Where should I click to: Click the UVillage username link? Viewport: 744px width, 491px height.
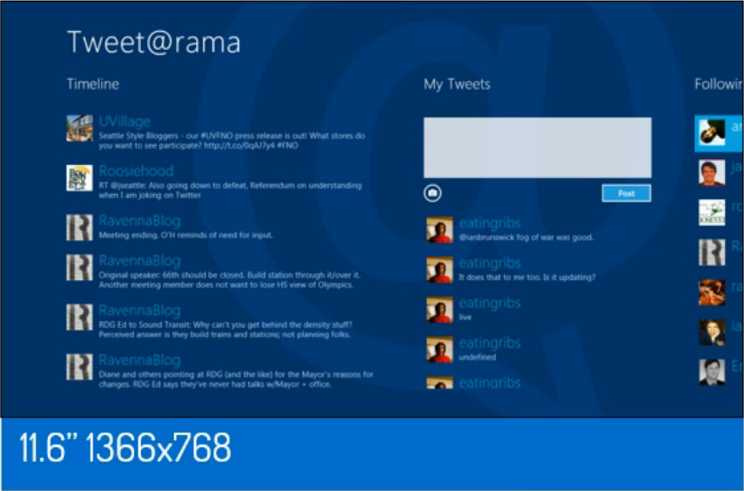click(124, 121)
